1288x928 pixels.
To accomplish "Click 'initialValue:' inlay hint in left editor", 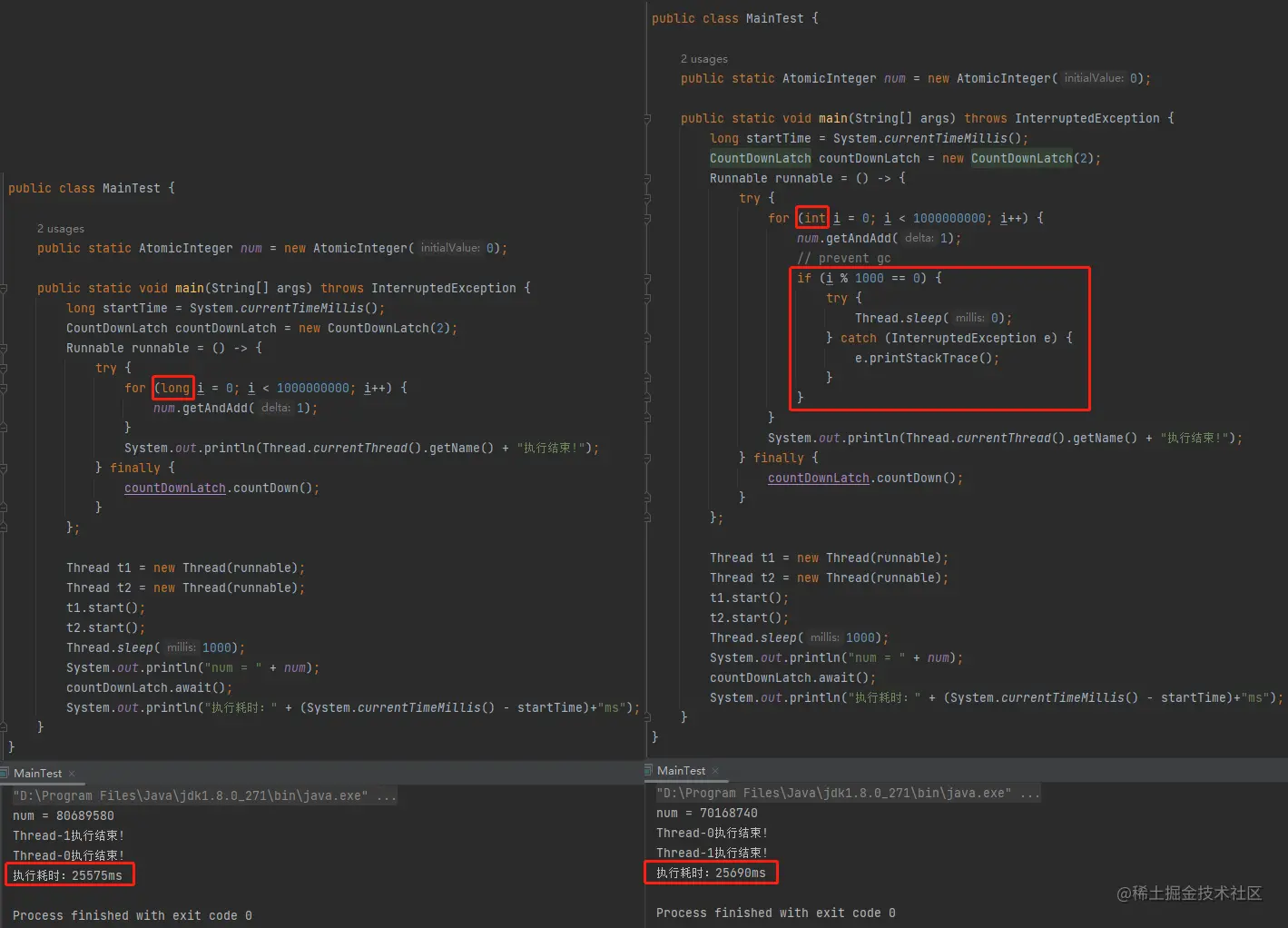I will coord(450,248).
